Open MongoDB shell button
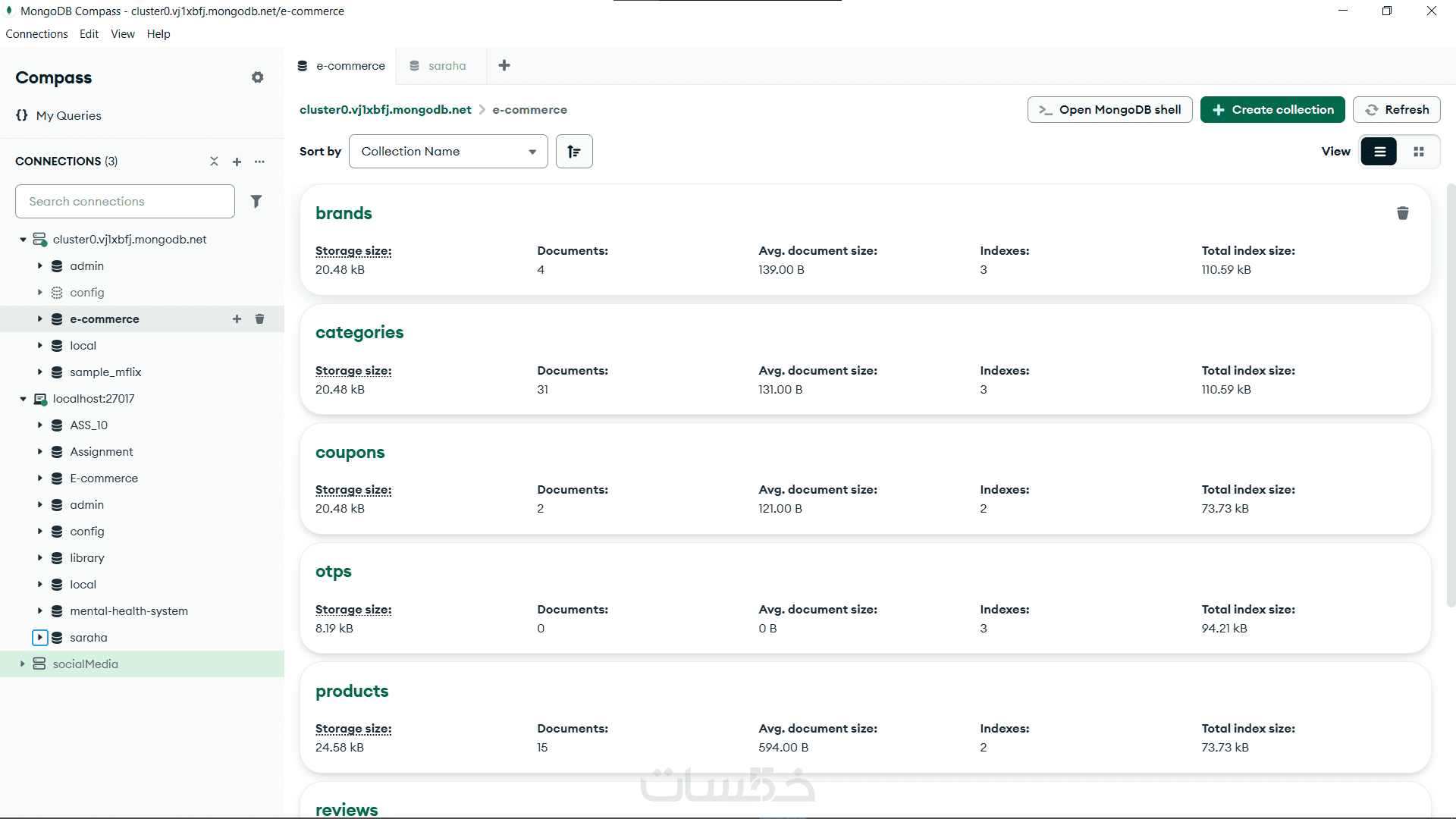1456x819 pixels. tap(1109, 110)
